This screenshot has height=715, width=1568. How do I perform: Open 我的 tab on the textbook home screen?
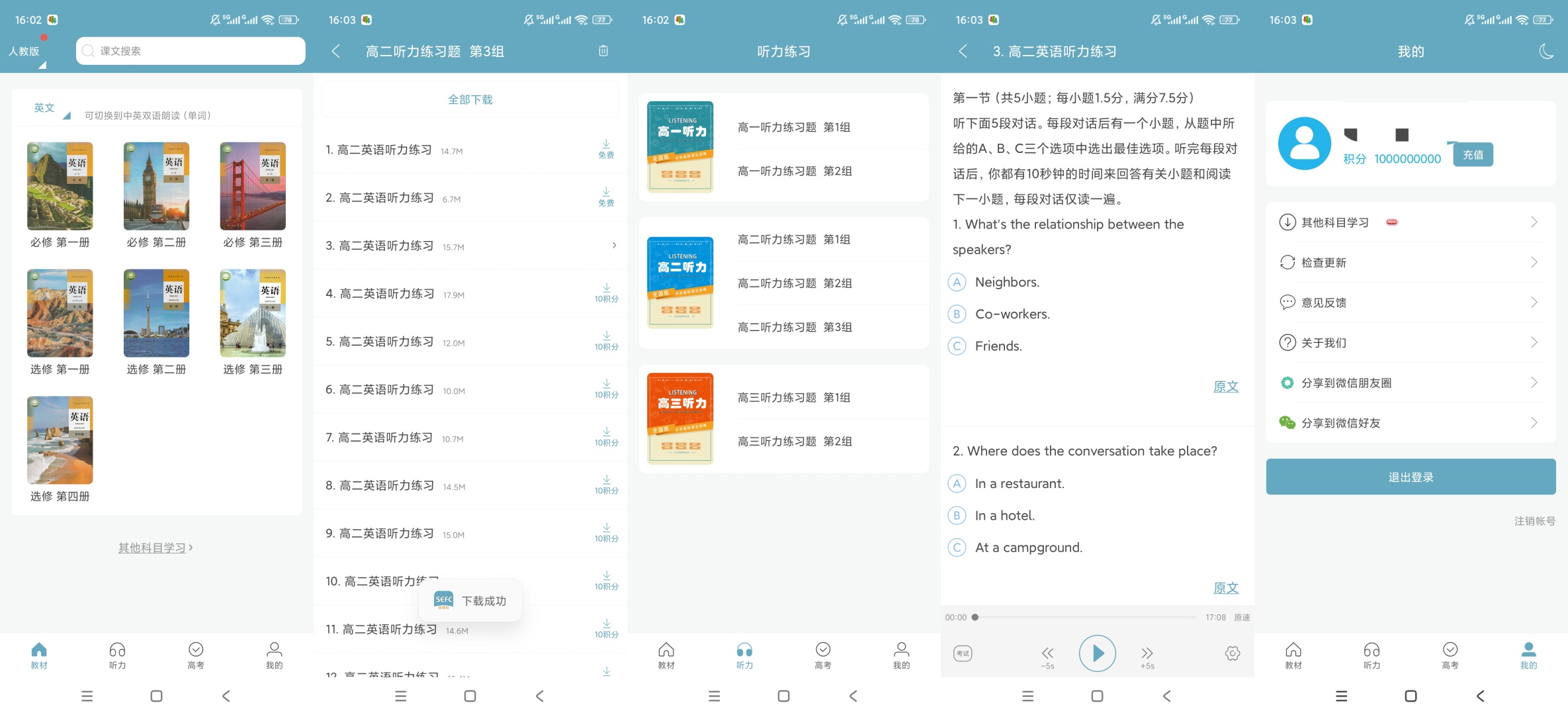(274, 655)
